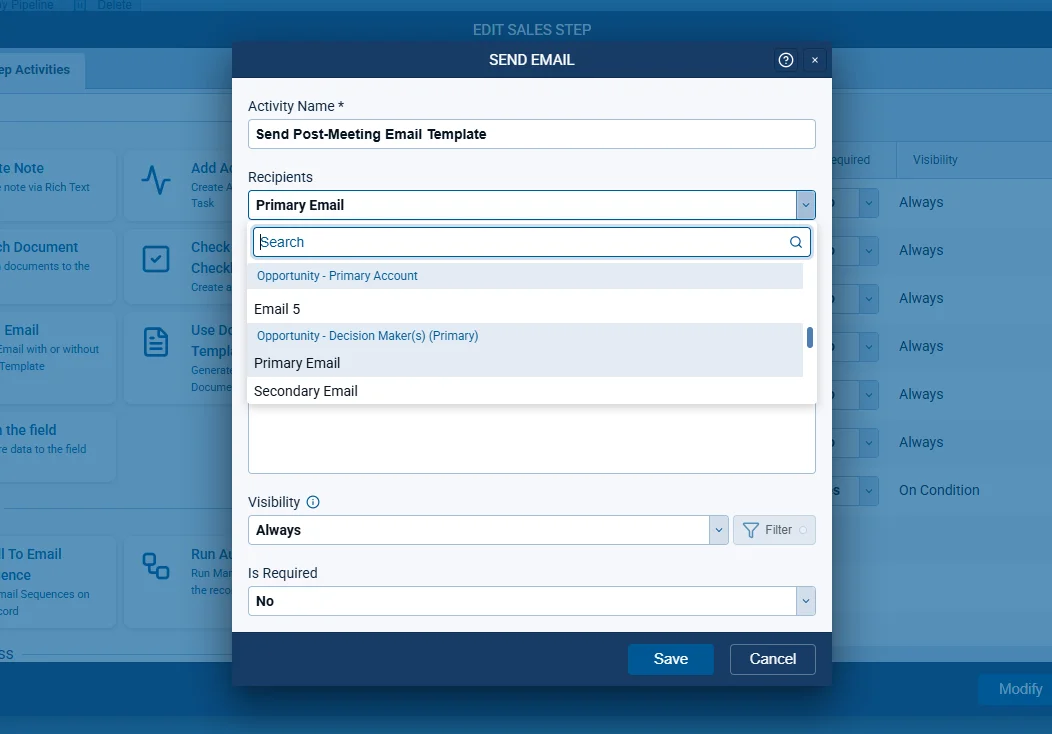Click the Run Automation workflow icon
This screenshot has width=1052, height=734.
point(156,566)
